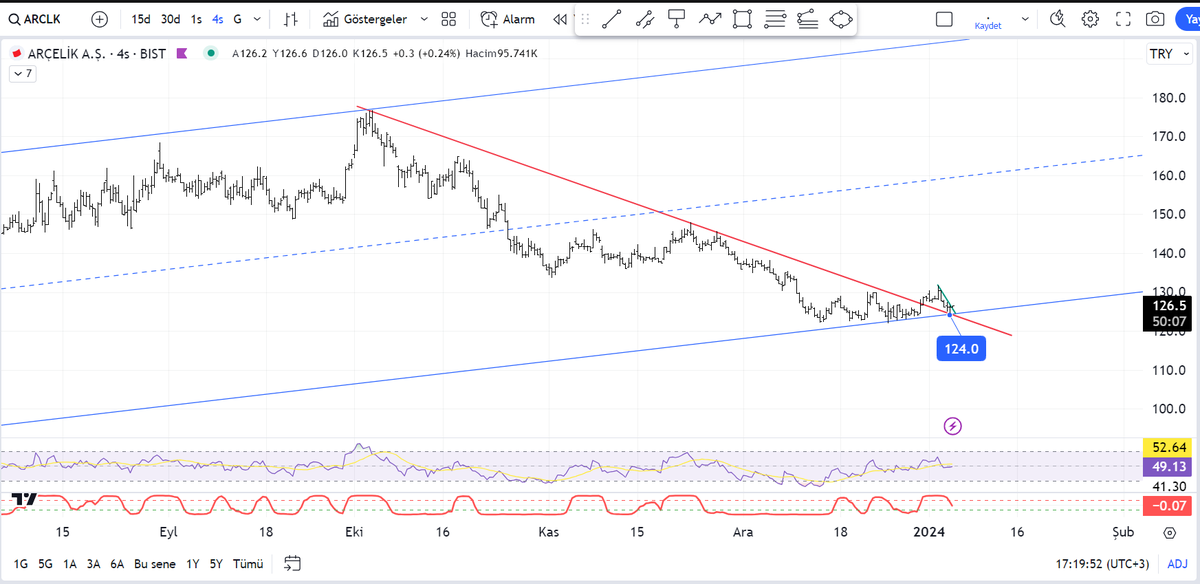Click Kaydet to save the chart layout
Screen dimensions: 1200x584
pyautogui.click(x=987, y=25)
